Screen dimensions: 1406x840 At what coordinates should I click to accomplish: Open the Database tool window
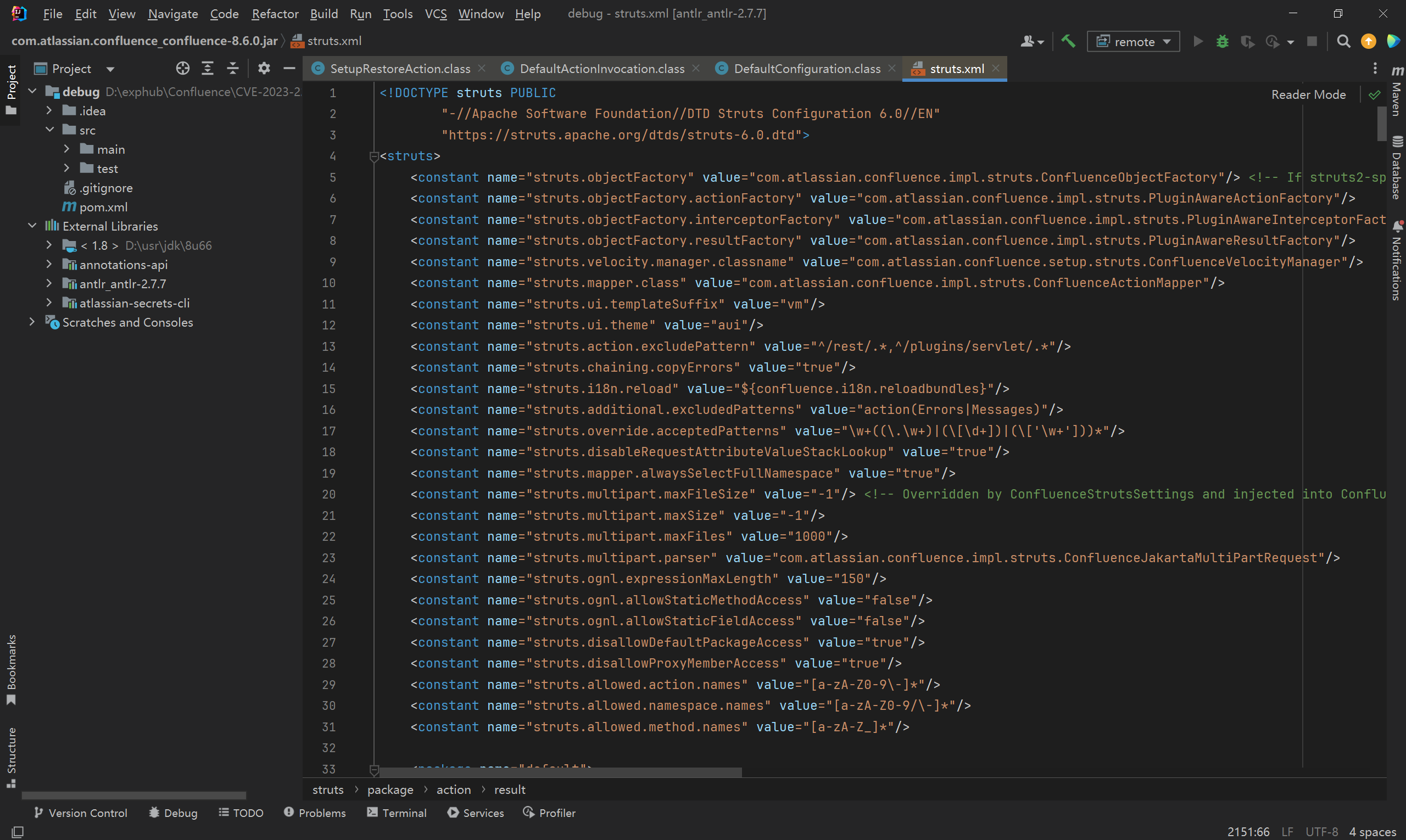tap(1397, 167)
